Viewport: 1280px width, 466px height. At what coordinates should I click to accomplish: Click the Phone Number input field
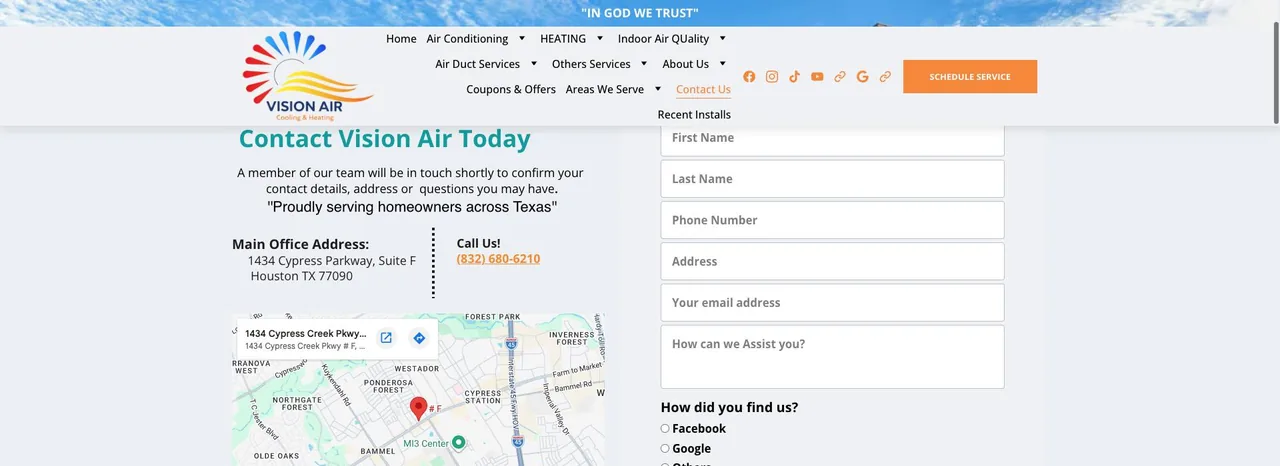point(832,220)
